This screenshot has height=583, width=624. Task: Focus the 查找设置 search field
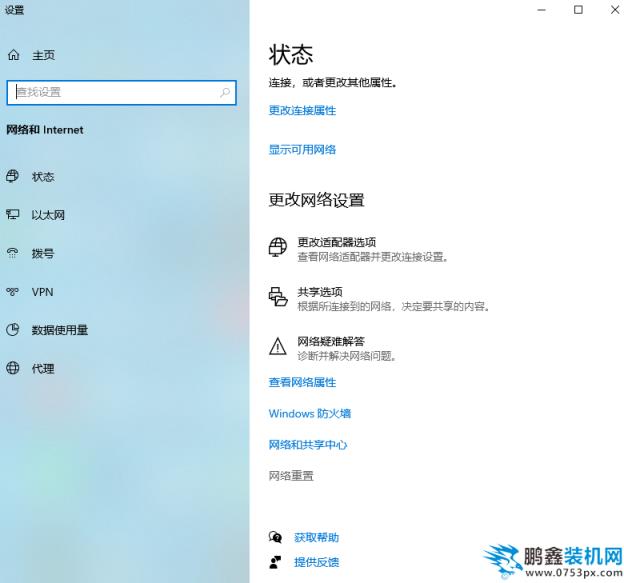click(x=121, y=93)
